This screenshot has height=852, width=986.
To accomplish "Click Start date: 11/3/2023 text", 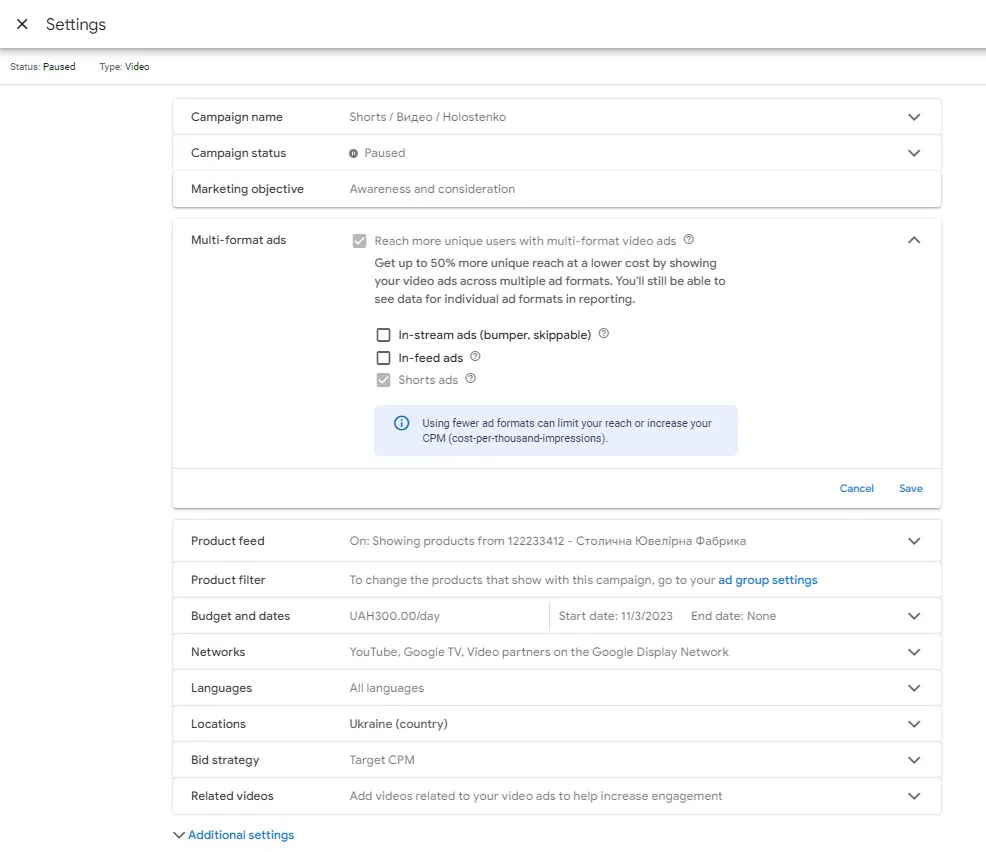I will (616, 616).
